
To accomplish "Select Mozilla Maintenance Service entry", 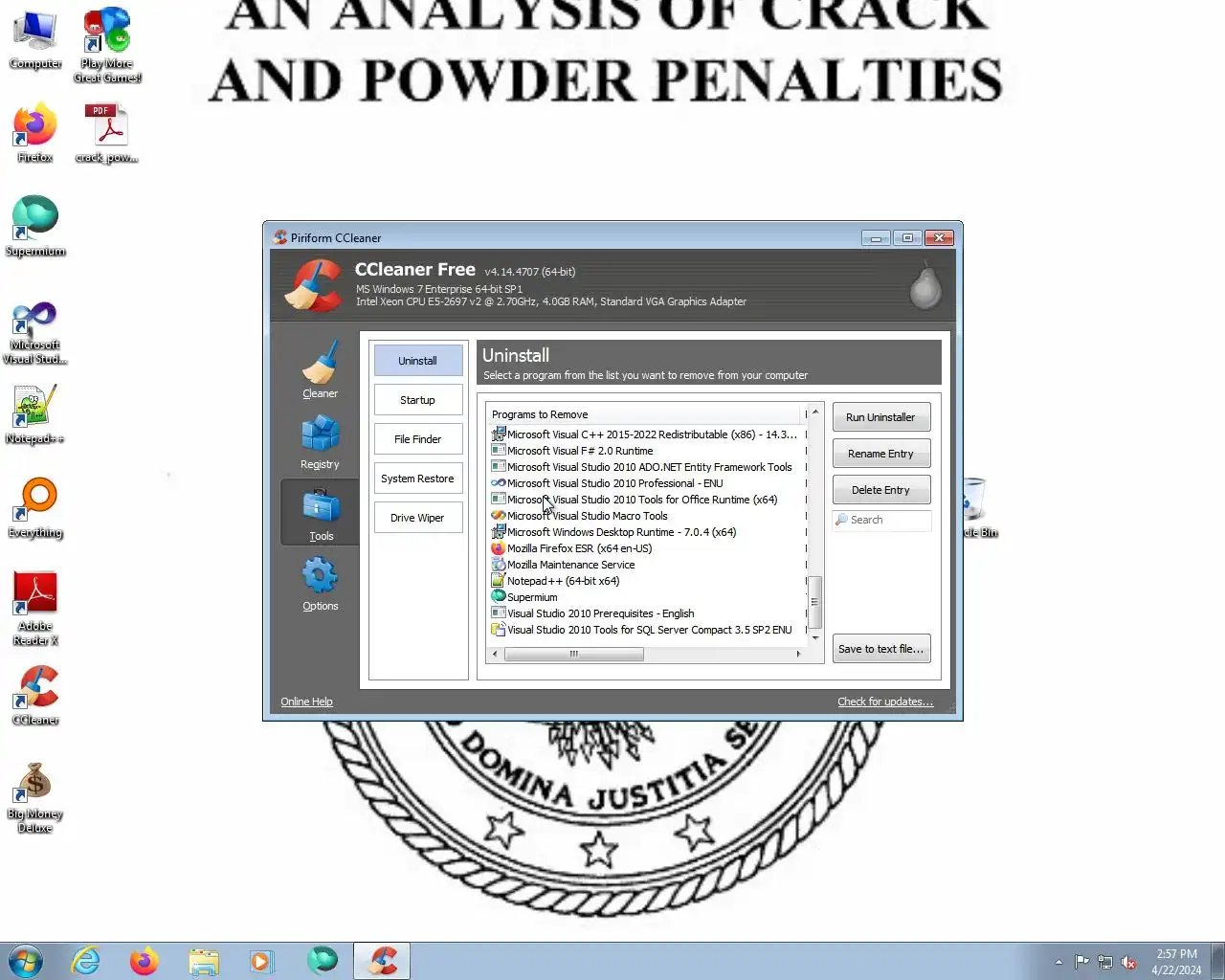I will pos(647,565).
